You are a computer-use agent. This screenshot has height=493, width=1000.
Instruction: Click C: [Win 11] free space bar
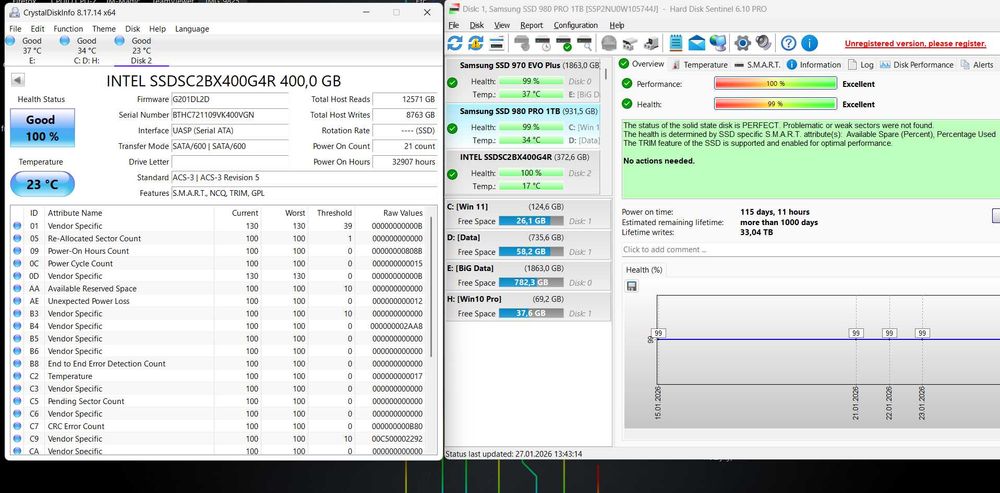531,221
